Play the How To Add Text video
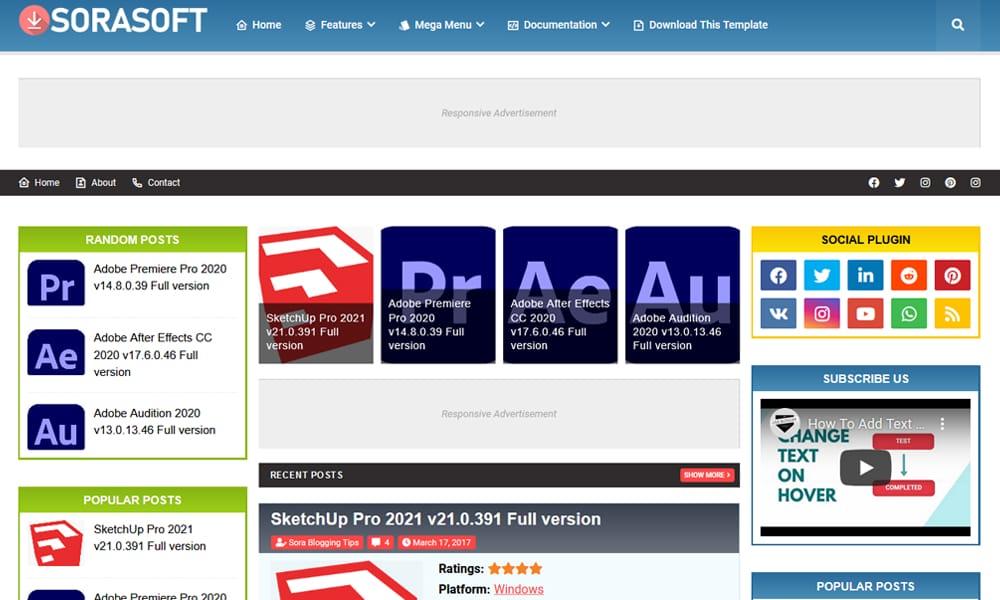This screenshot has width=1000, height=600. click(865, 466)
